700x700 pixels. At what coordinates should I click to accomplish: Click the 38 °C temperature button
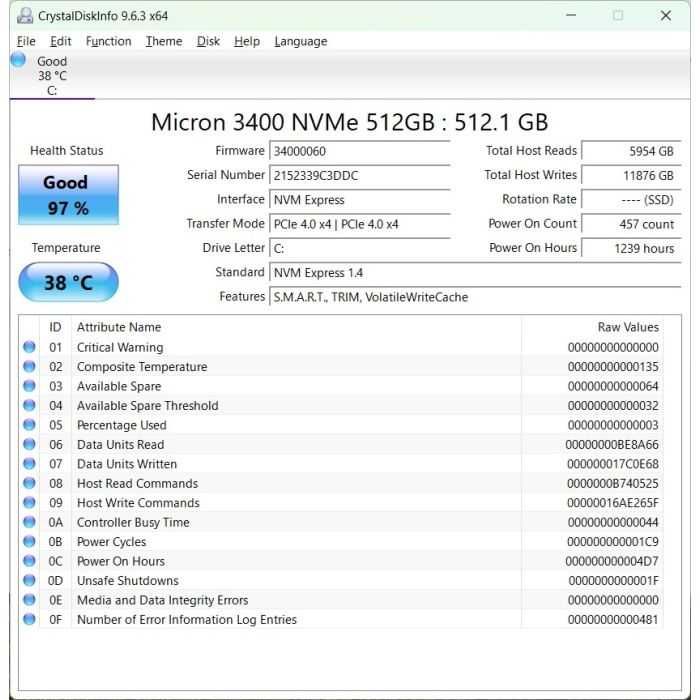click(x=68, y=282)
